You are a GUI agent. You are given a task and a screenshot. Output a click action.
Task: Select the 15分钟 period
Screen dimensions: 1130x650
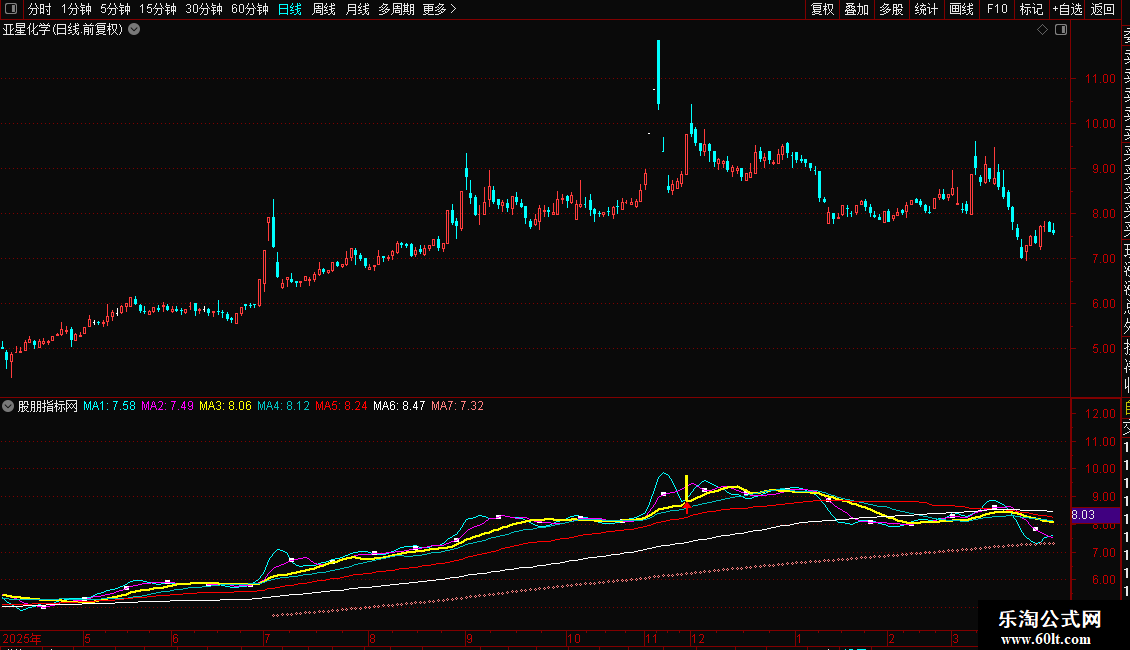[x=158, y=9]
